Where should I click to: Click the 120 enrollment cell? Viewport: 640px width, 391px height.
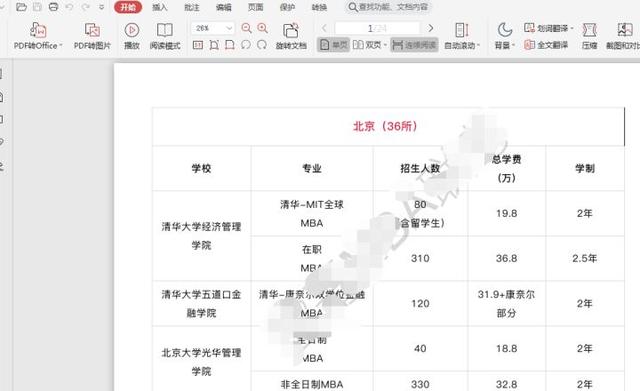pos(420,304)
